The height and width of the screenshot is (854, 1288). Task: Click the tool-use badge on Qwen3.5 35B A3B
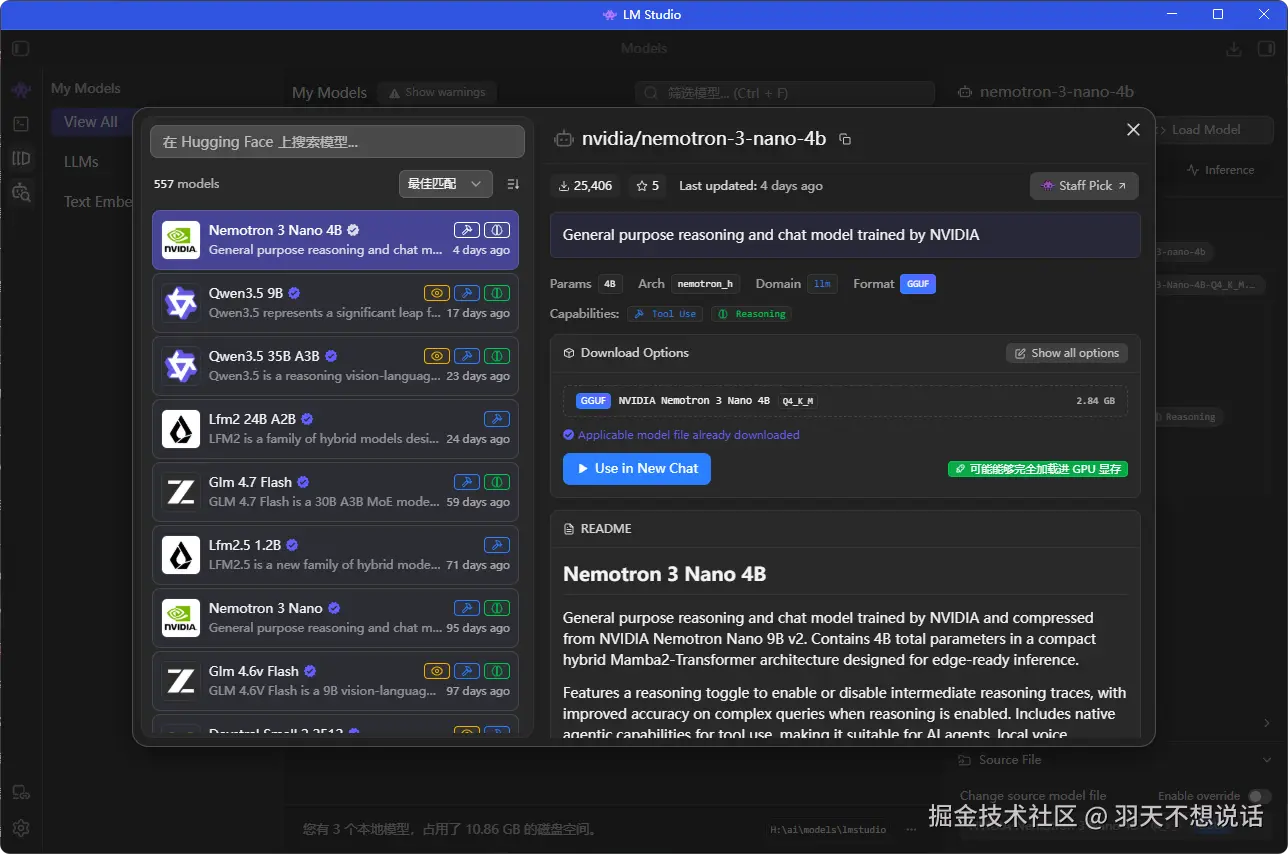[467, 356]
